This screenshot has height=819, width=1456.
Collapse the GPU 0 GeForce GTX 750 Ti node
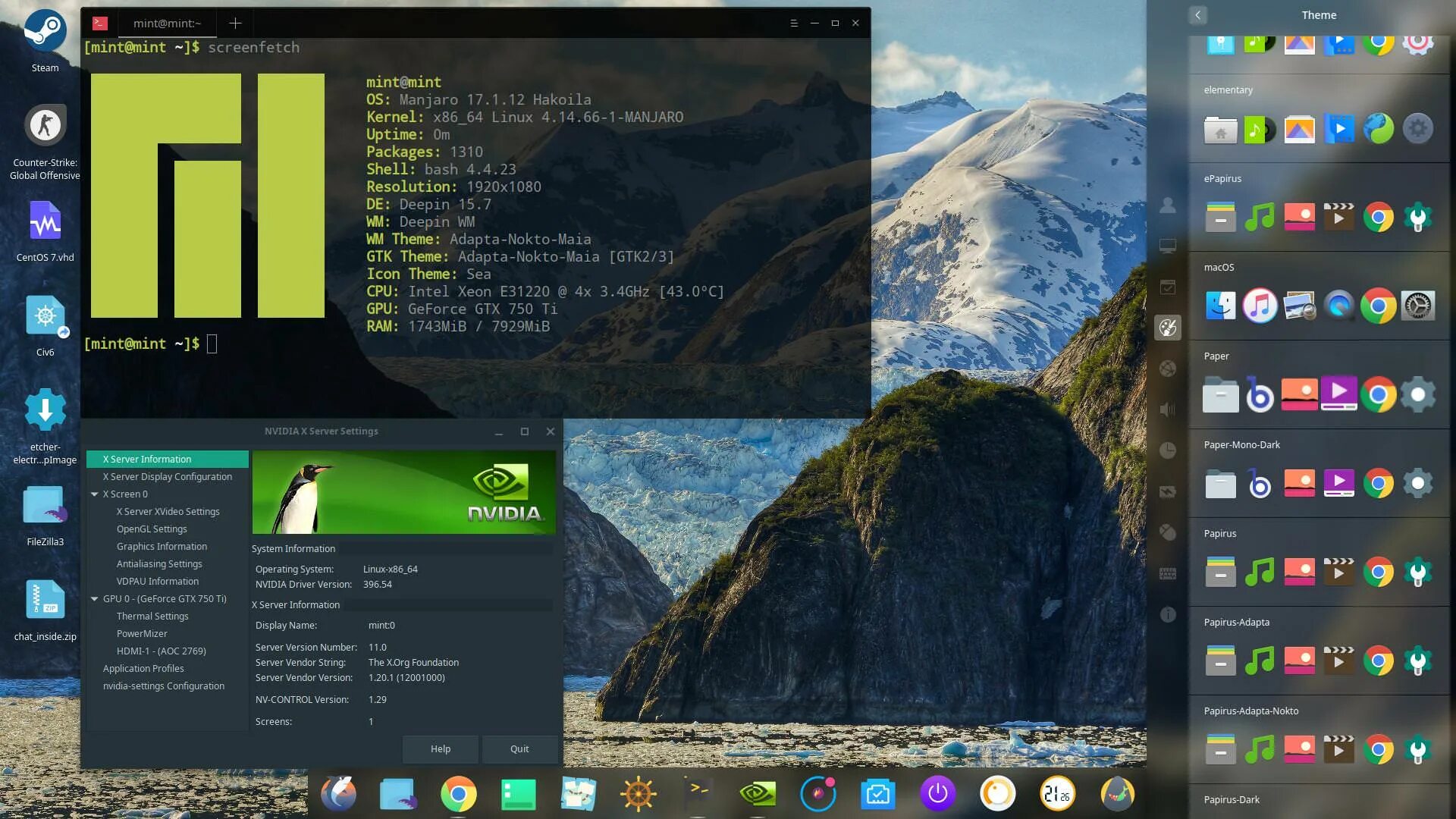tap(95, 599)
